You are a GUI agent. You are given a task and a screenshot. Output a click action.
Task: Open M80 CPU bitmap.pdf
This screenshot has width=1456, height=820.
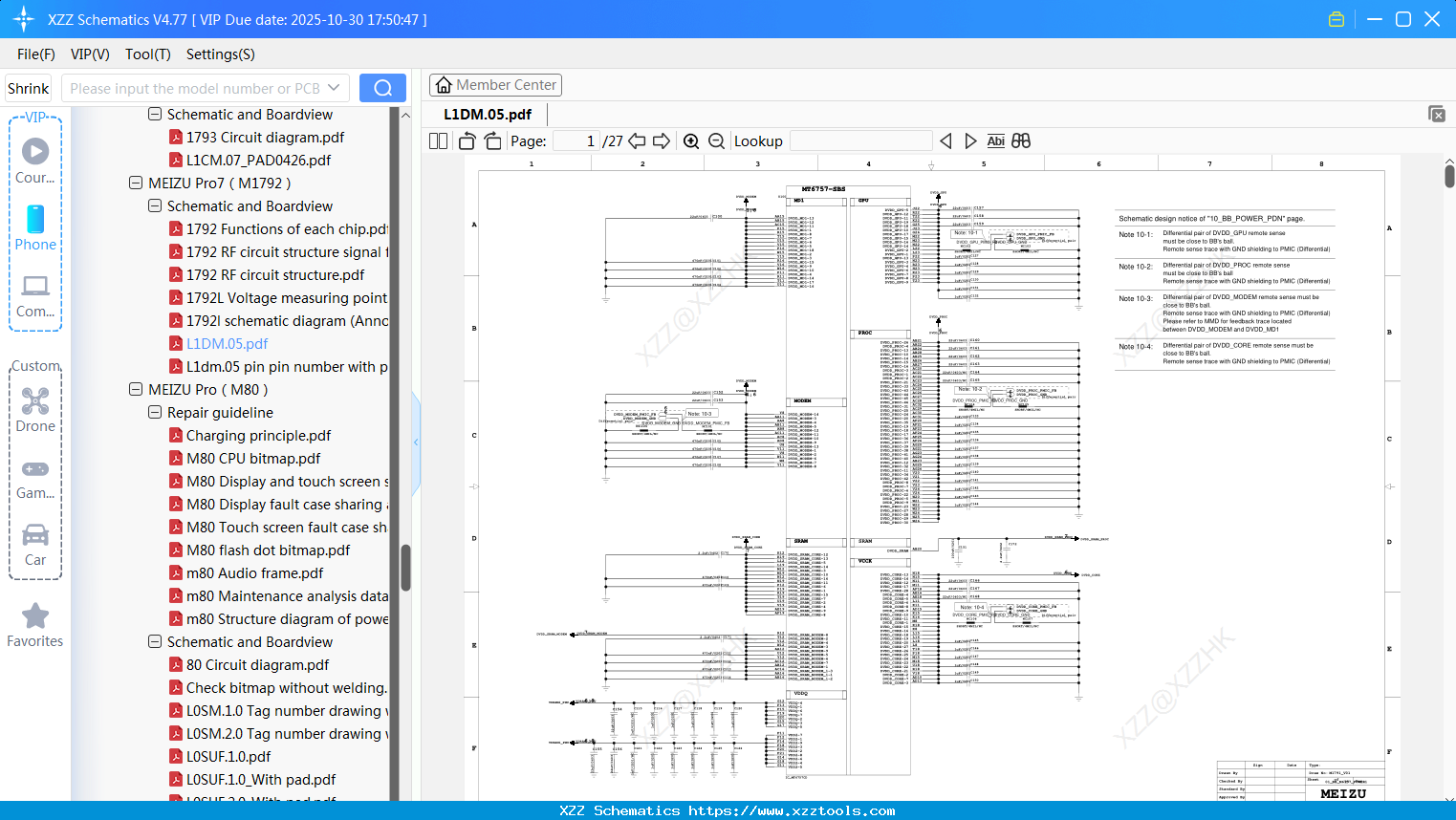[x=253, y=458]
